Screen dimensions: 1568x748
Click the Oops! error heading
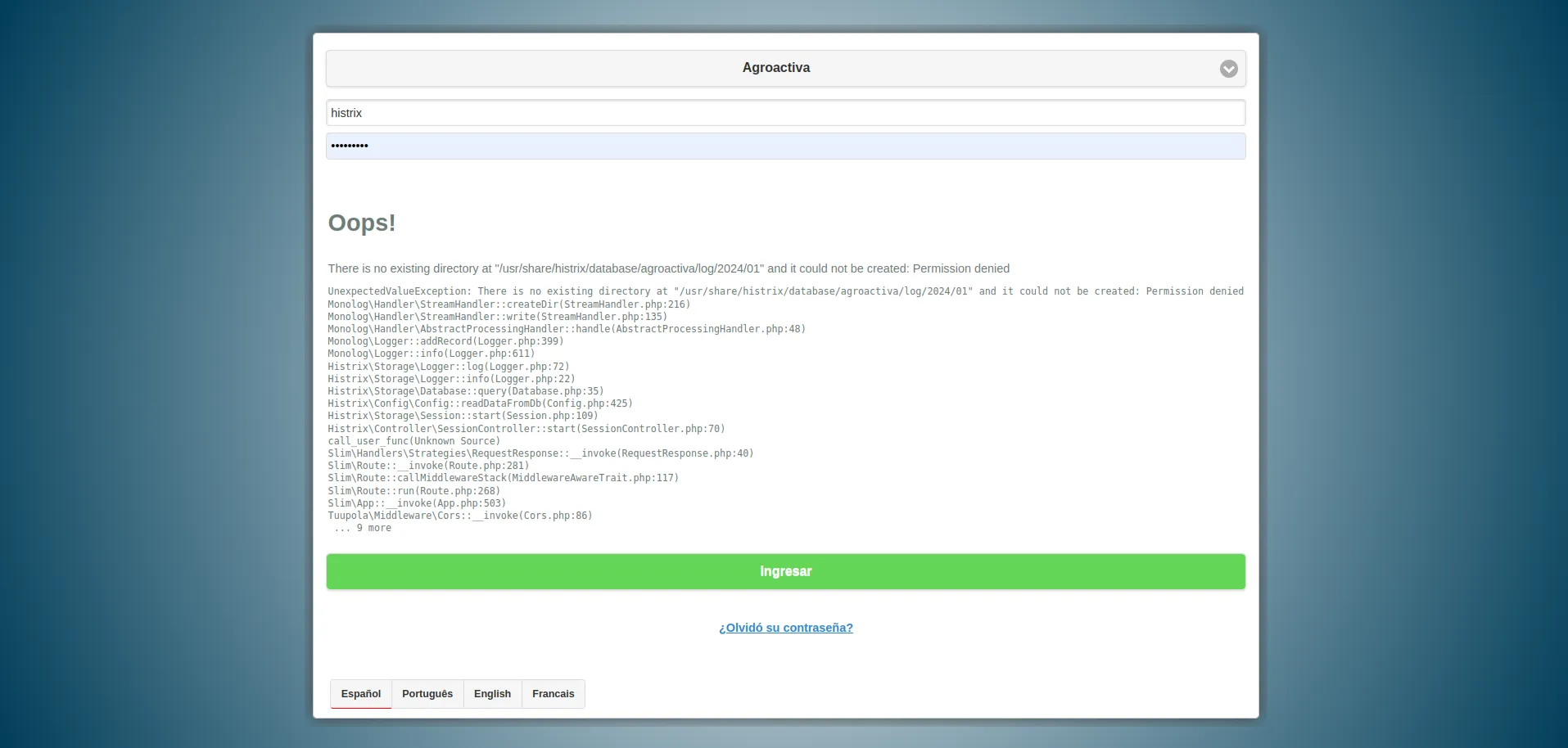point(362,223)
